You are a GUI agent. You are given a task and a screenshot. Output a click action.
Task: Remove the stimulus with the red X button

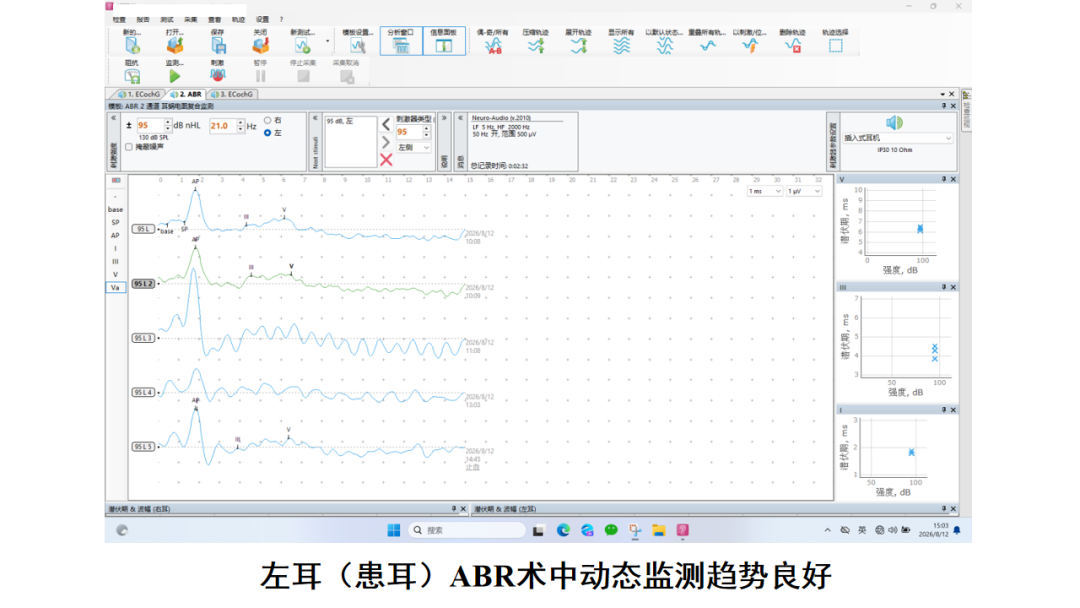point(386,160)
